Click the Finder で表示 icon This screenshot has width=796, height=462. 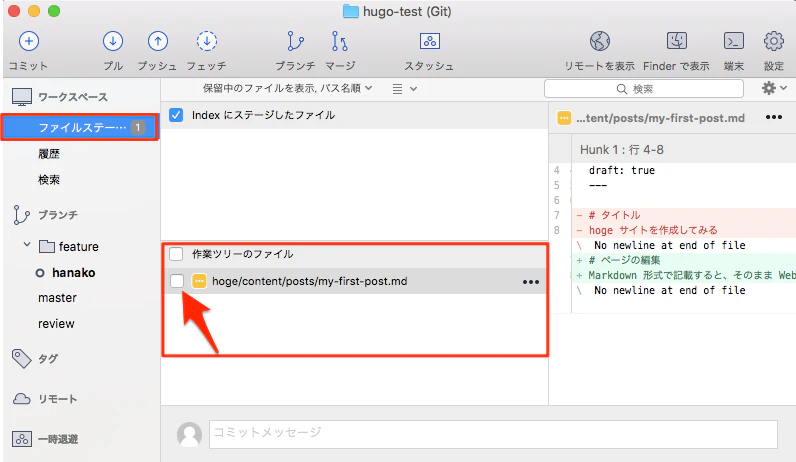pos(677,41)
